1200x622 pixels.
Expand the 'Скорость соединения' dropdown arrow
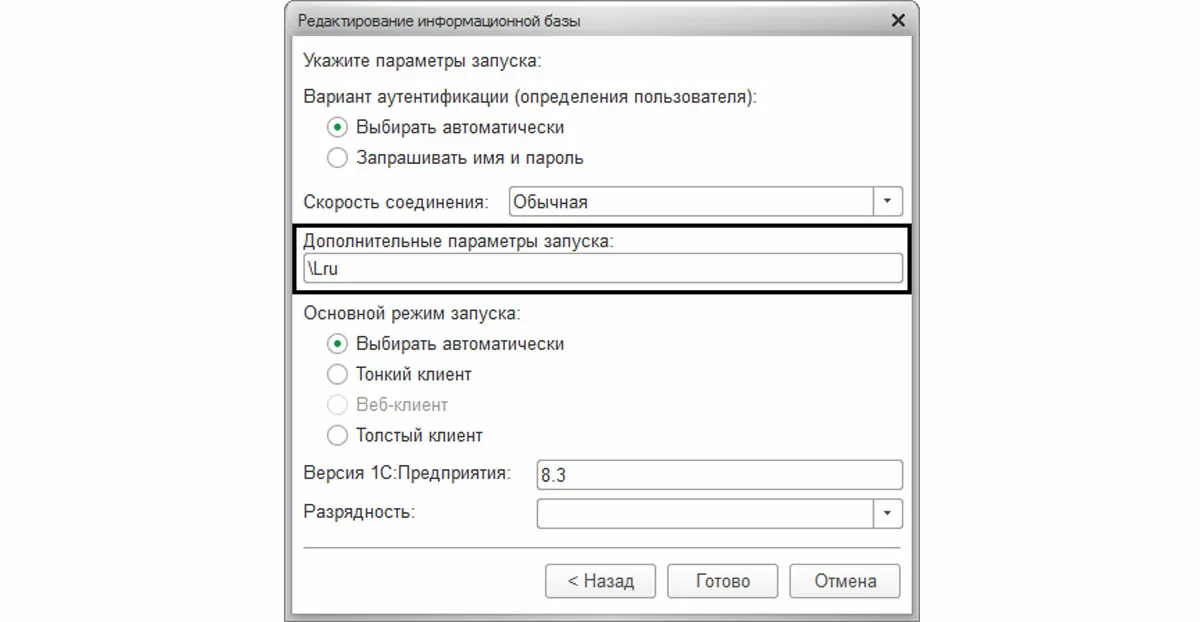[888, 201]
